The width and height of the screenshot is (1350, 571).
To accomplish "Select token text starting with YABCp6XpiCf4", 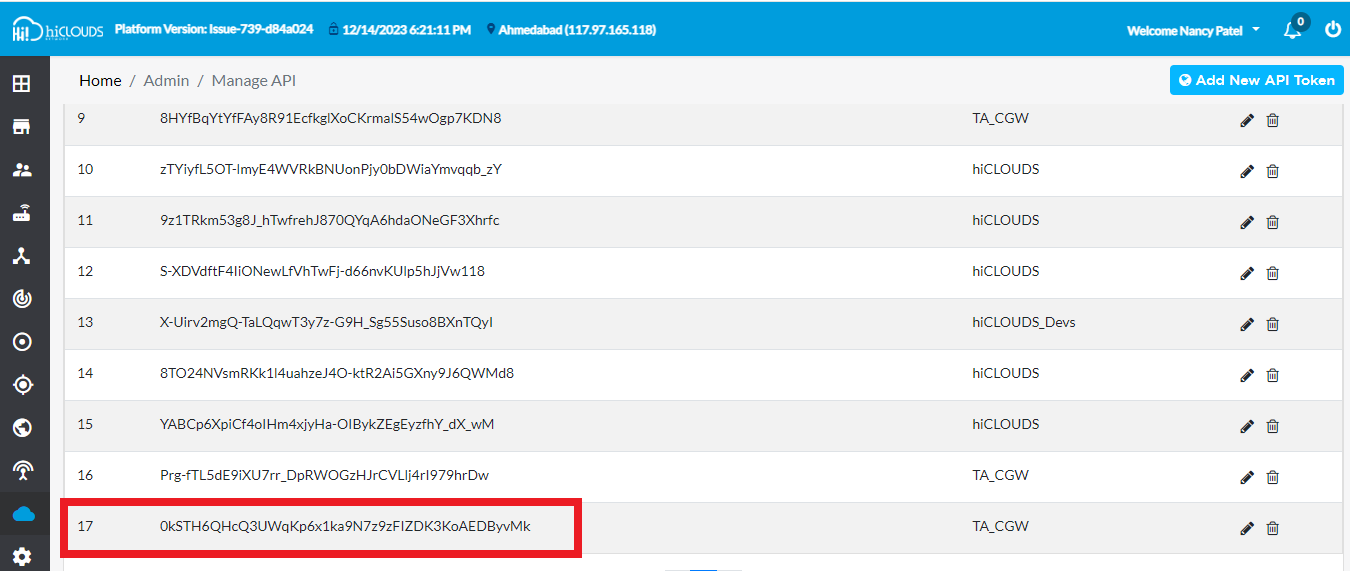I will [327, 424].
